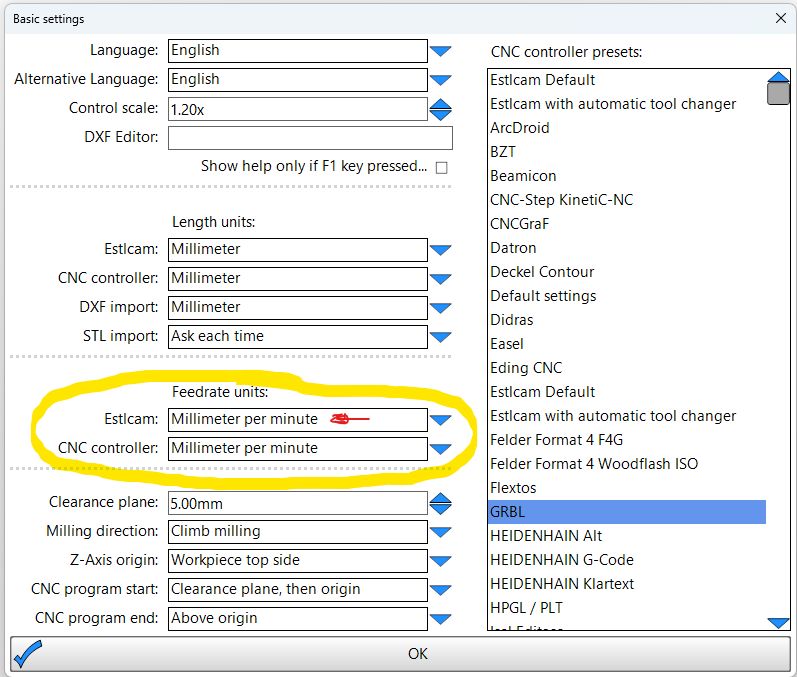The image size is (797, 677).
Task: Select HEIDENHAIN G-Code preset
Action: coord(562,560)
